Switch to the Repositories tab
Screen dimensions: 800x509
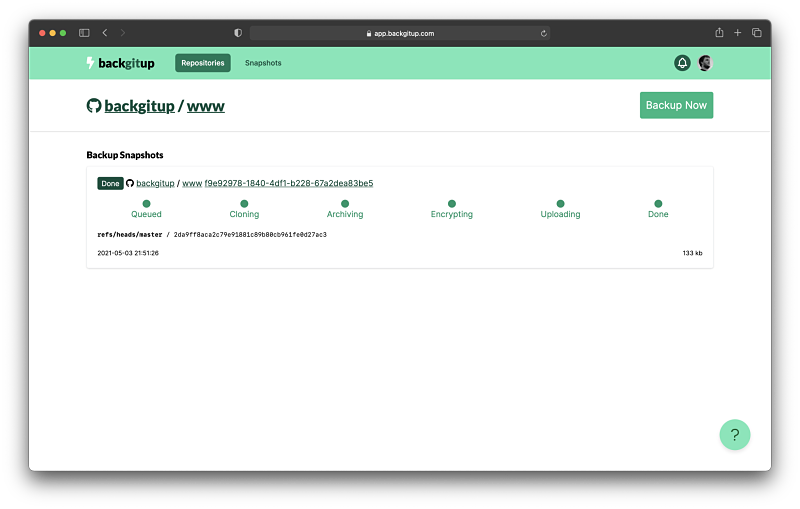coord(203,63)
